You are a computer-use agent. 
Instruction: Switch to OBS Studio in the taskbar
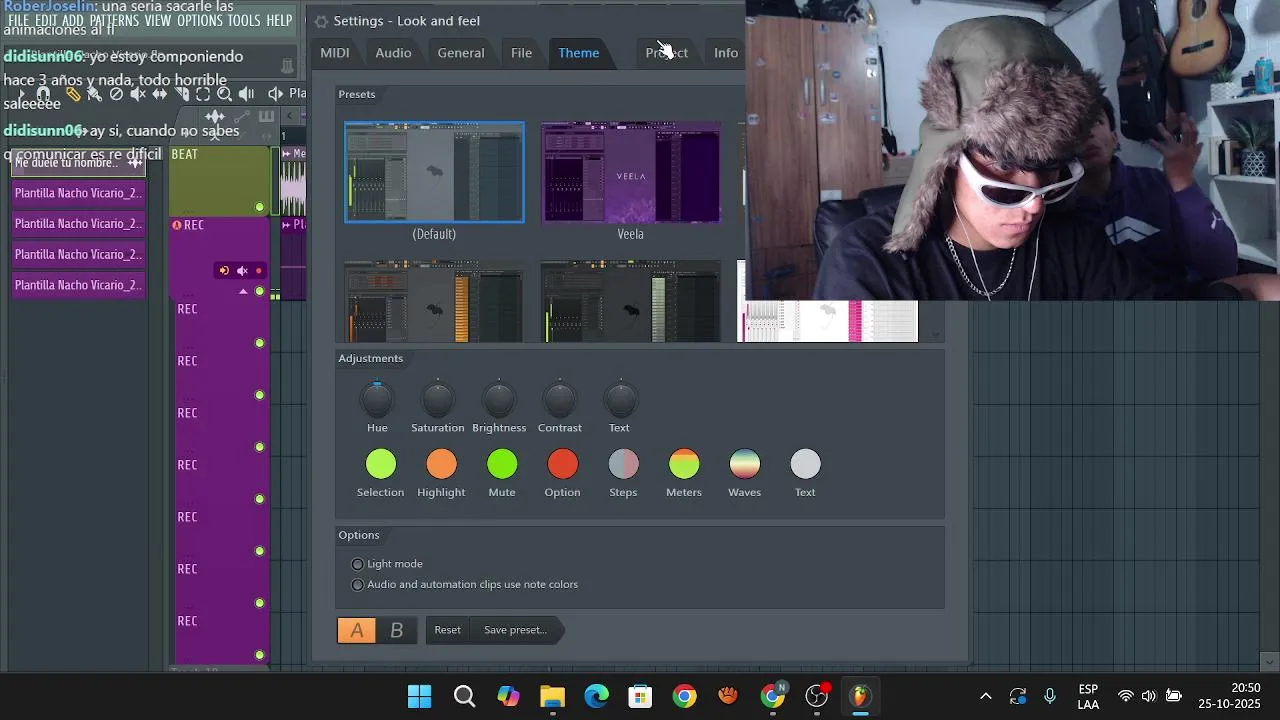click(x=817, y=696)
